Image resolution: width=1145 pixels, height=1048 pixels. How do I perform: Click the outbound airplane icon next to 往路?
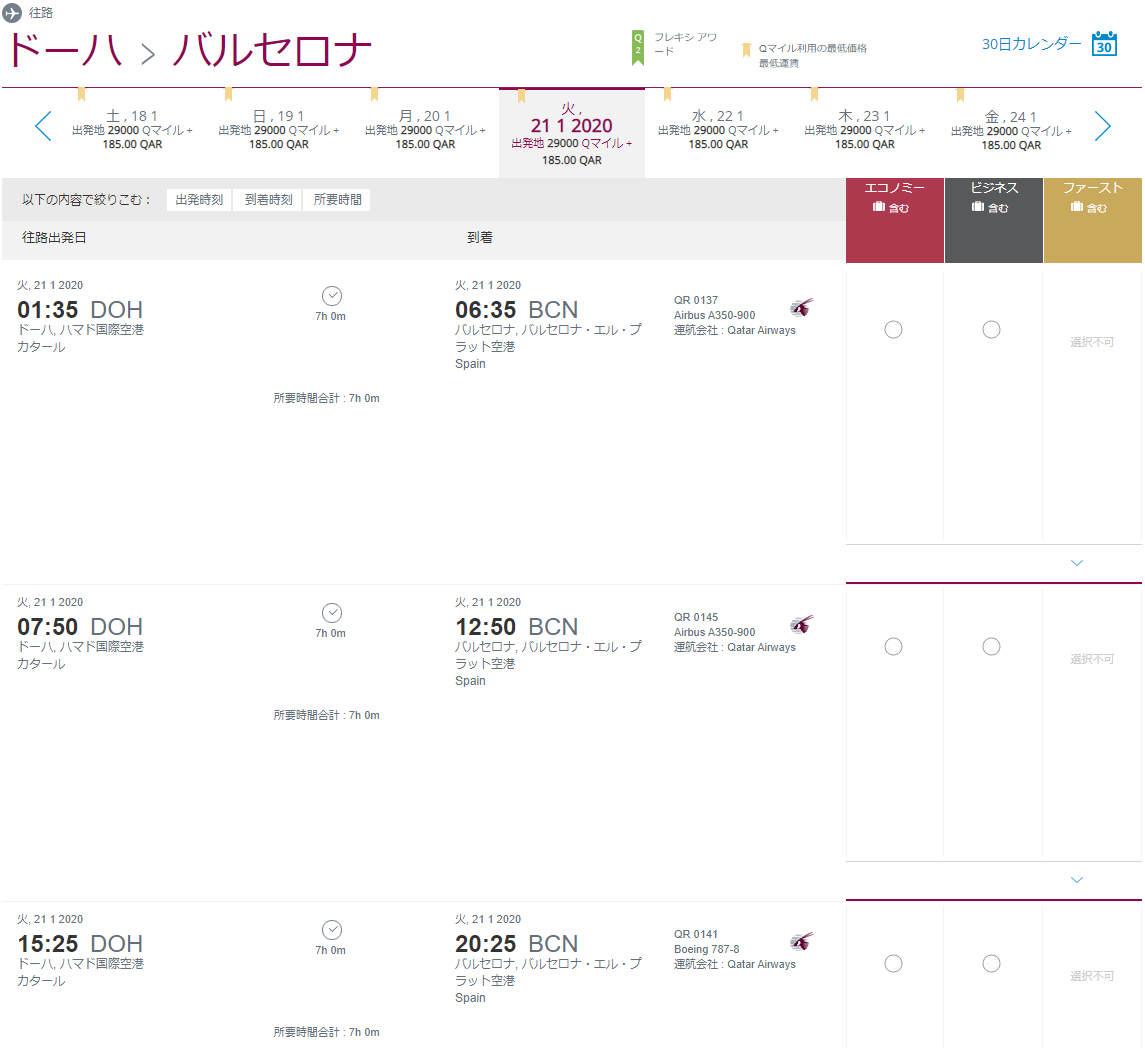click(12, 13)
